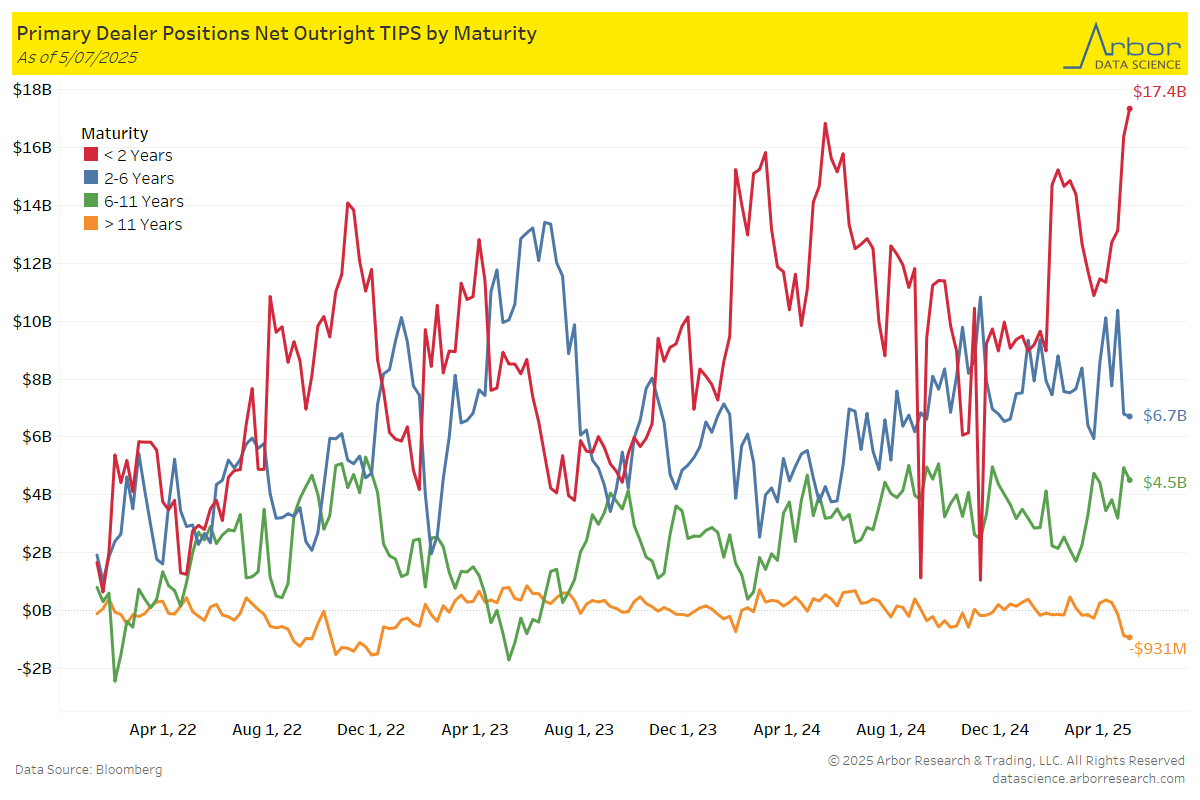Click the "As of 5/07/2025" subtitle

(x=77, y=57)
